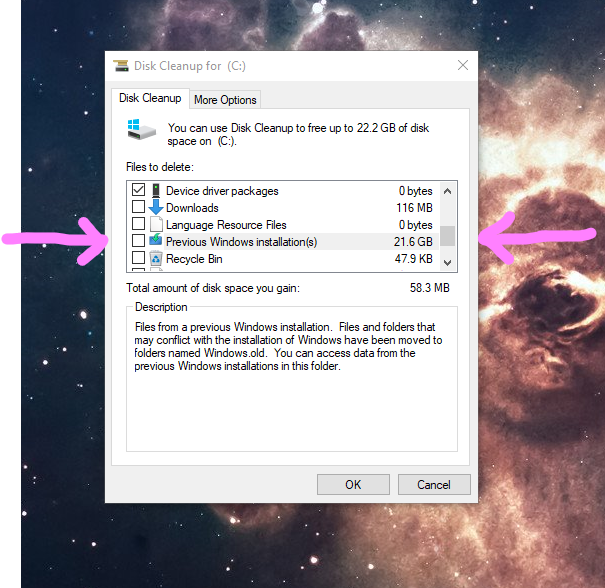
Task: Select the Downloads row label
Action: [x=192, y=208]
